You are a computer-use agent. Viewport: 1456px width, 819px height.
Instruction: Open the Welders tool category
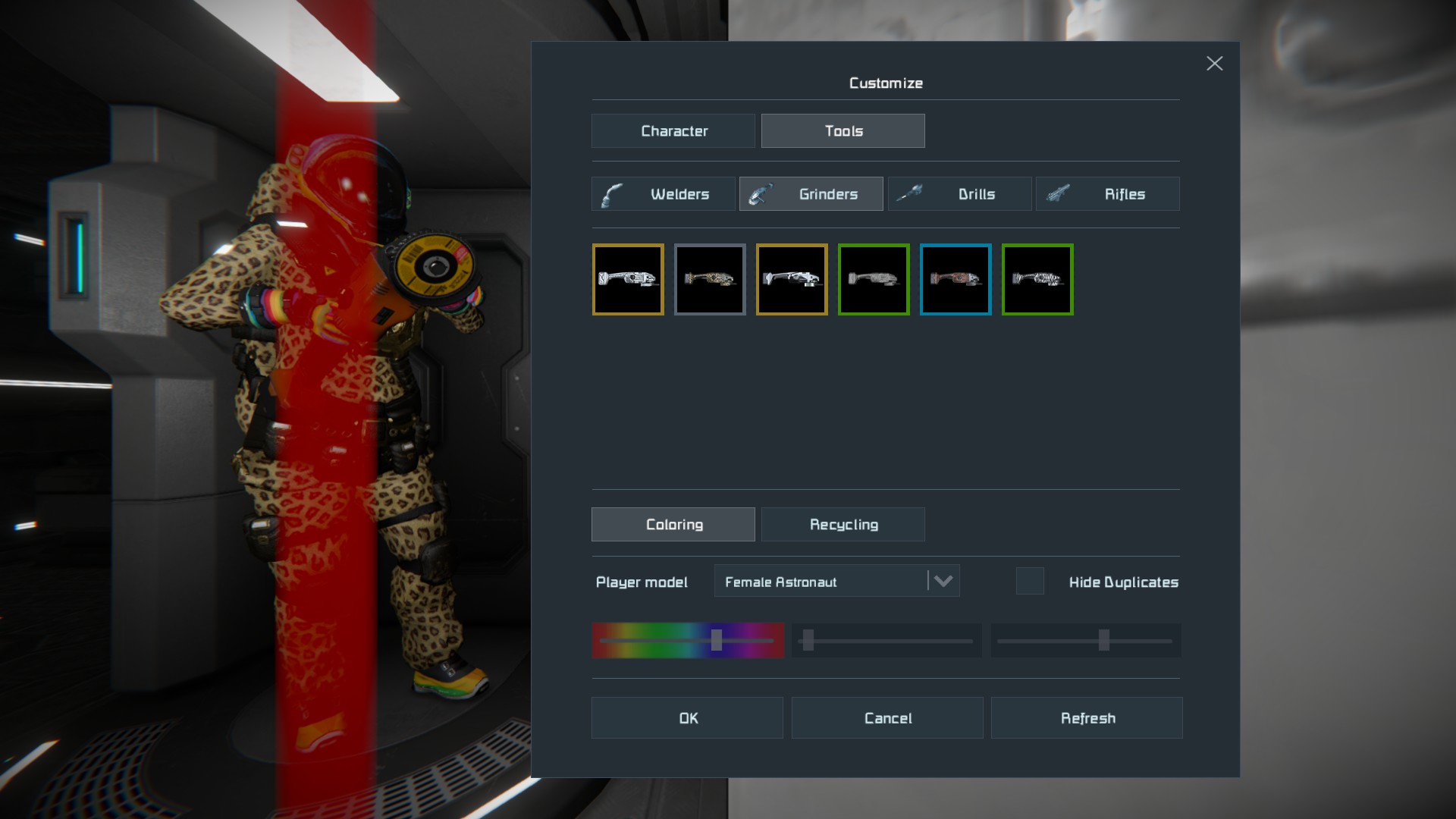[663, 194]
